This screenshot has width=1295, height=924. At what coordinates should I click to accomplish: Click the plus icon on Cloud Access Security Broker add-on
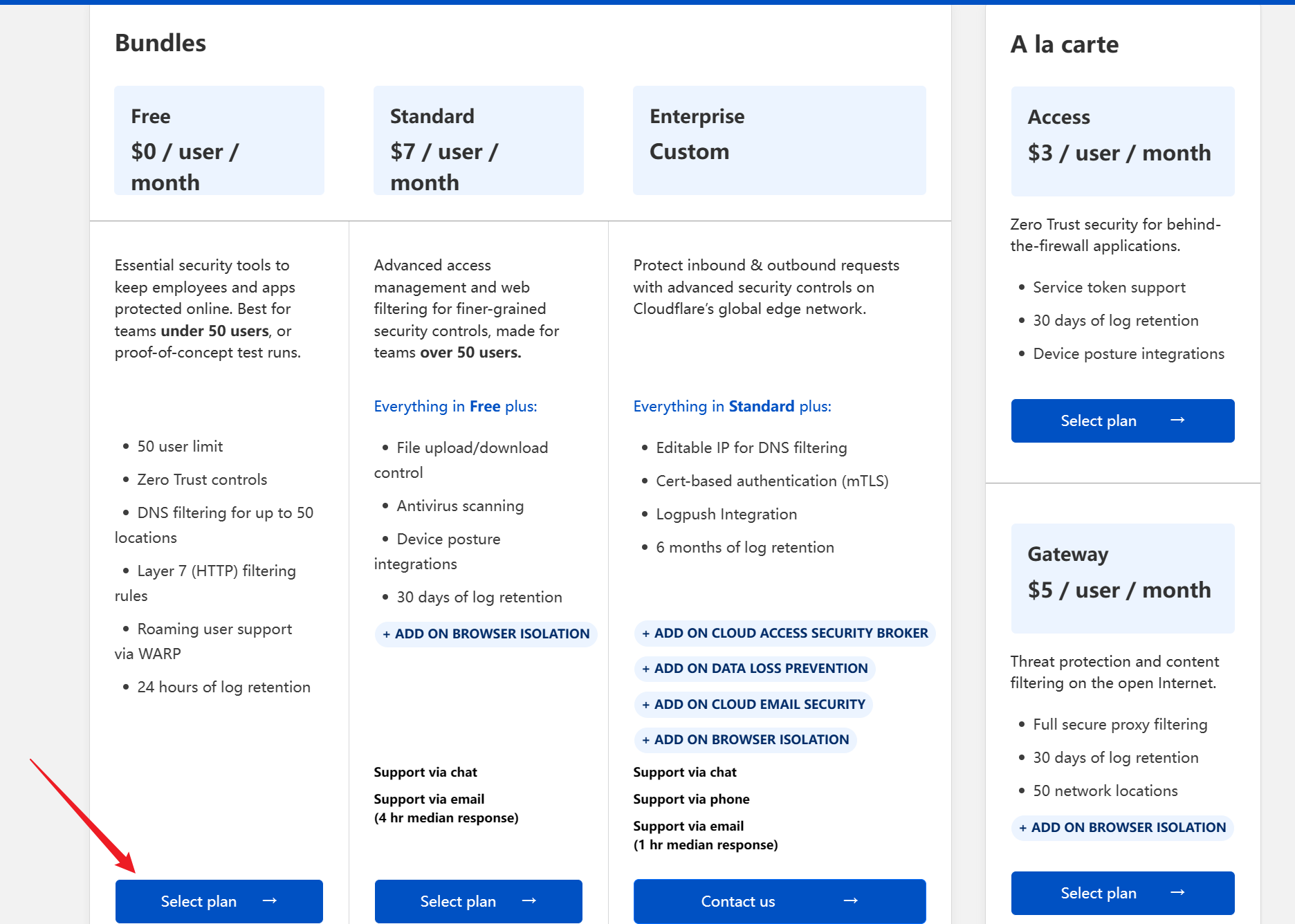(x=645, y=634)
